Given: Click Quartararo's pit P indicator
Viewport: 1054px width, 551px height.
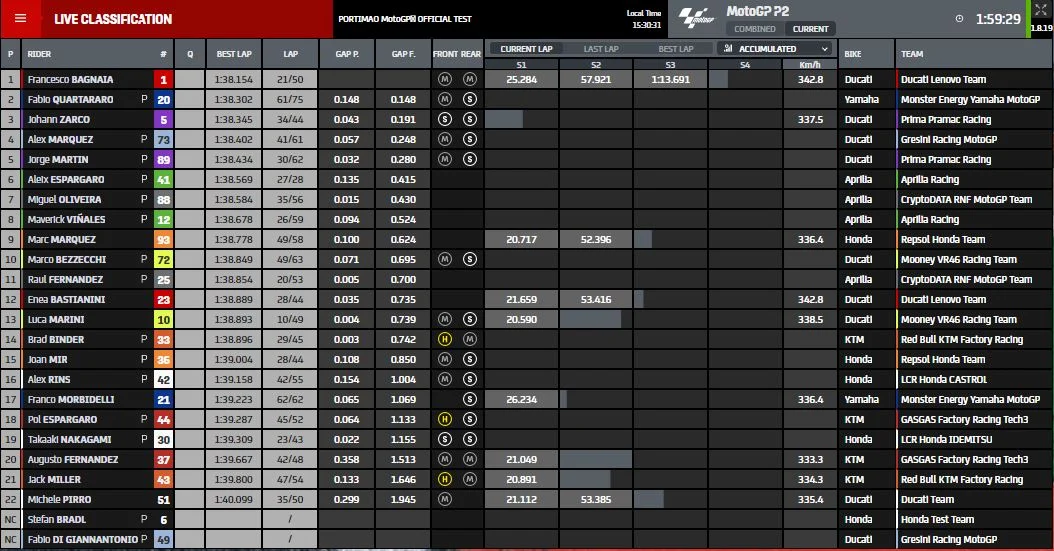Looking at the screenshot, I should pyautogui.click(x=144, y=99).
